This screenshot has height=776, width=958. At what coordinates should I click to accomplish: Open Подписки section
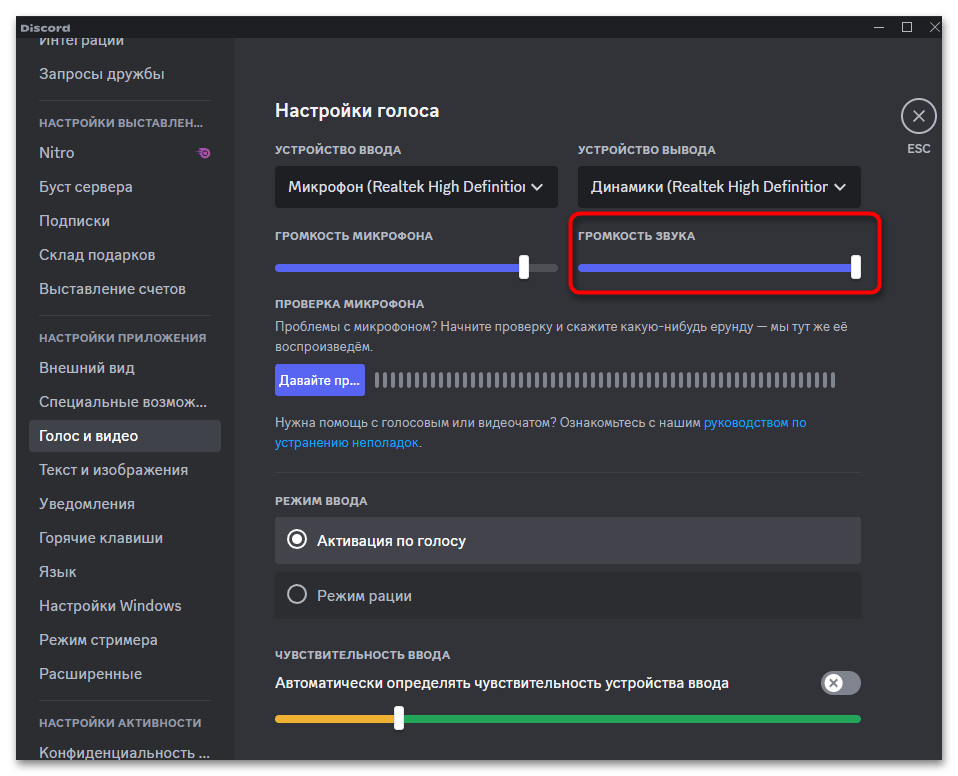(125, 221)
